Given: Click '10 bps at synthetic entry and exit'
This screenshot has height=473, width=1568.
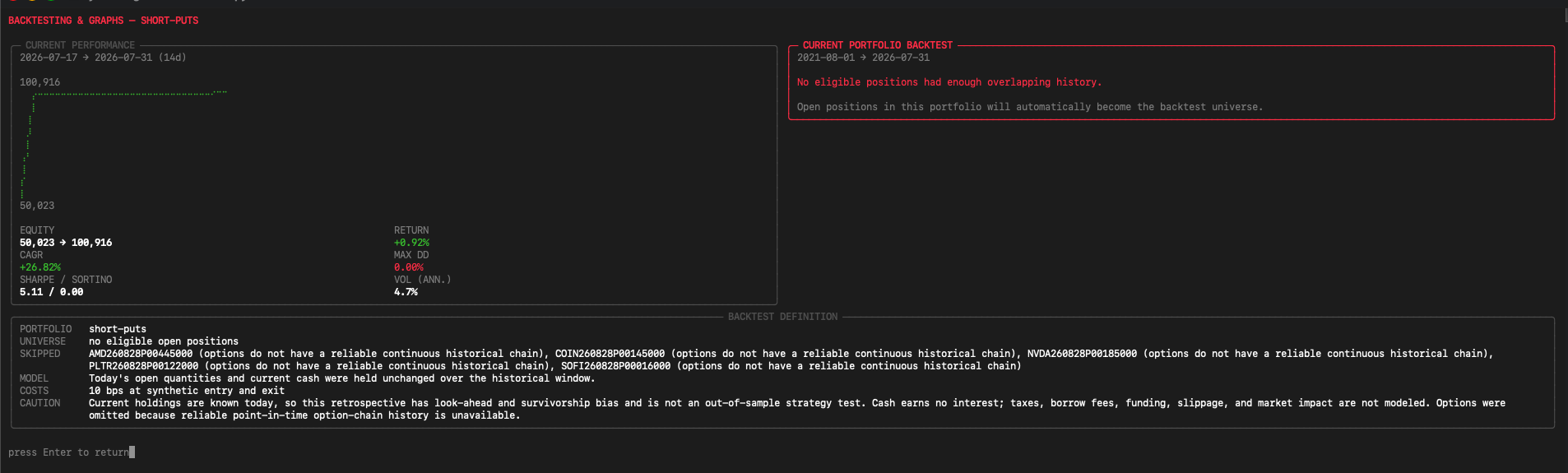Looking at the screenshot, I should tap(187, 391).
